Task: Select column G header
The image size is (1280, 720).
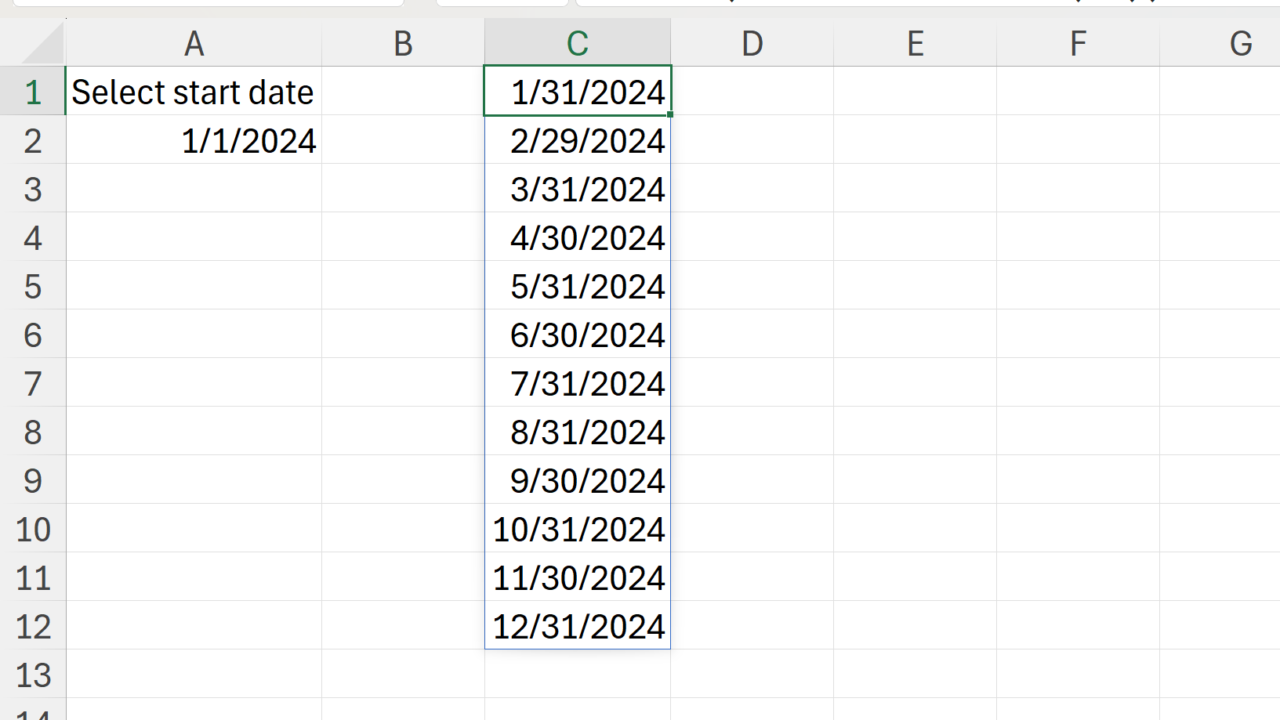Action: pyautogui.click(x=1240, y=44)
